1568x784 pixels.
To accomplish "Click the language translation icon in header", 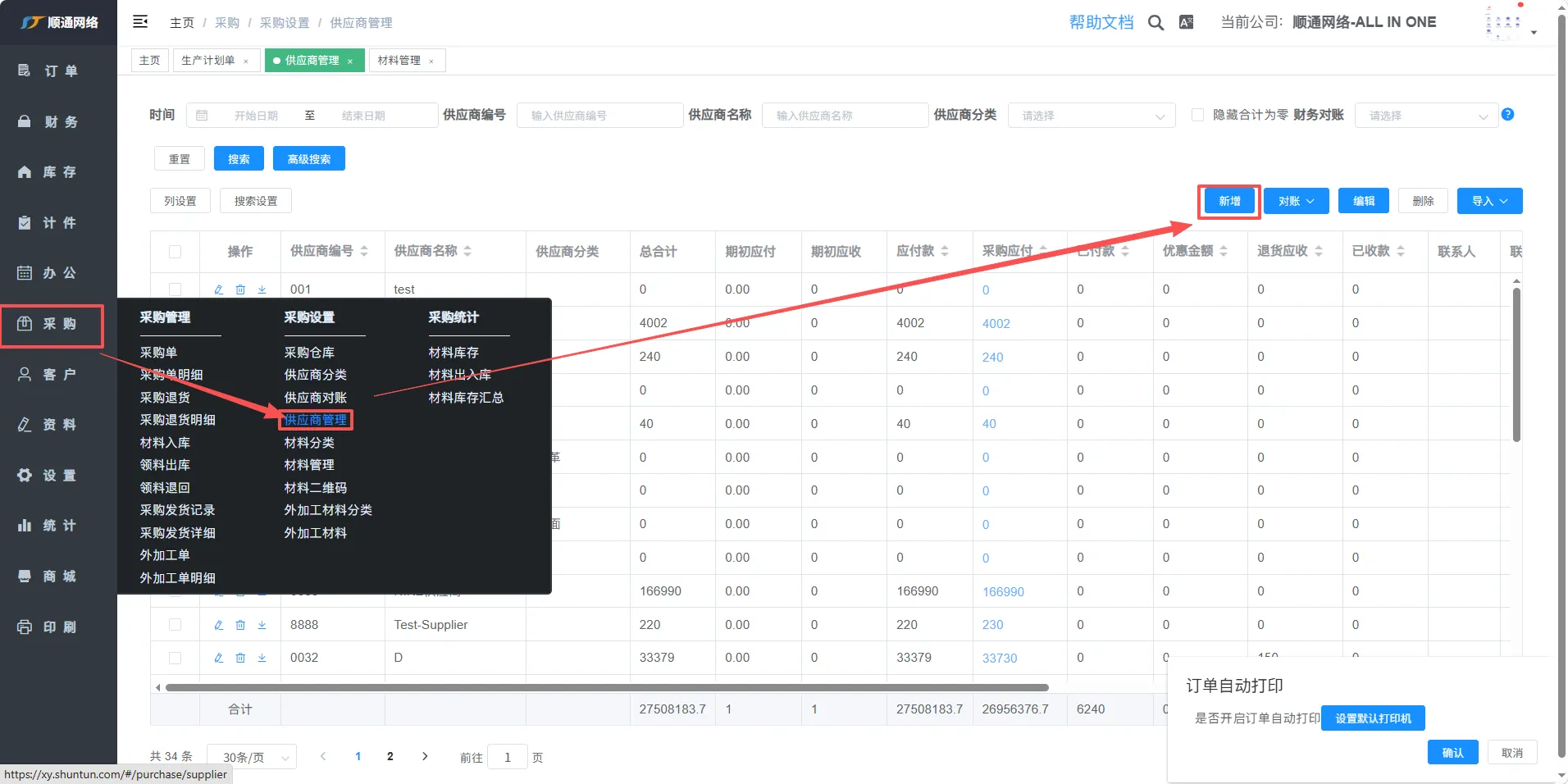I will point(1186,23).
